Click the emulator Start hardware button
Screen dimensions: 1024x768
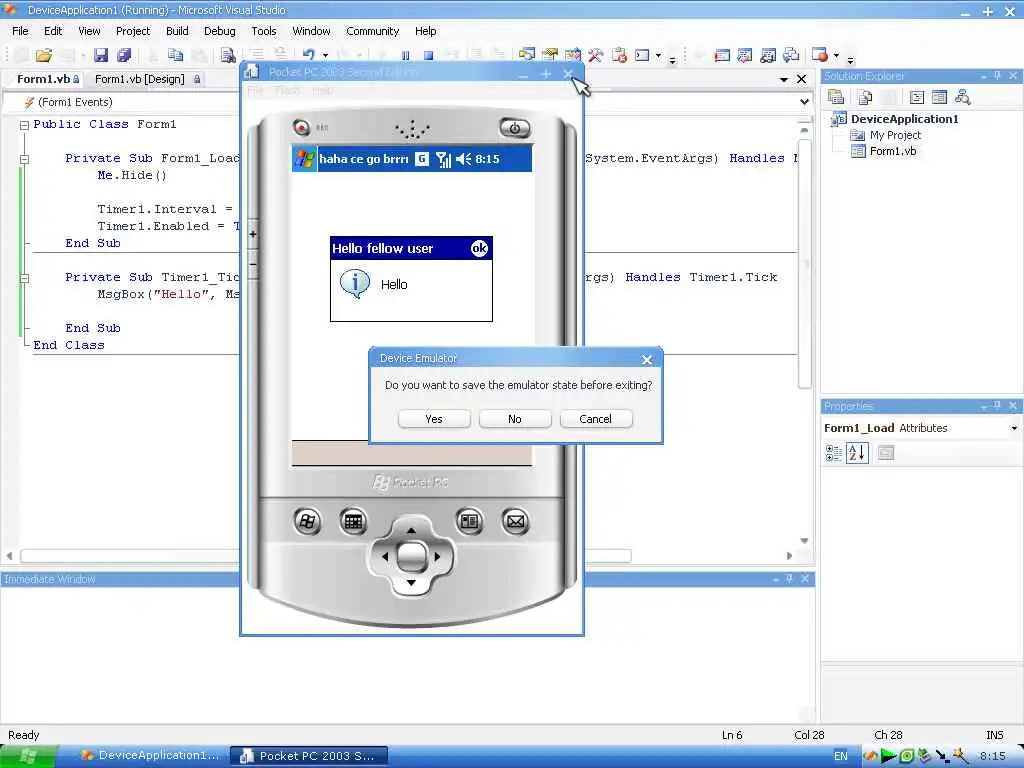click(x=307, y=521)
